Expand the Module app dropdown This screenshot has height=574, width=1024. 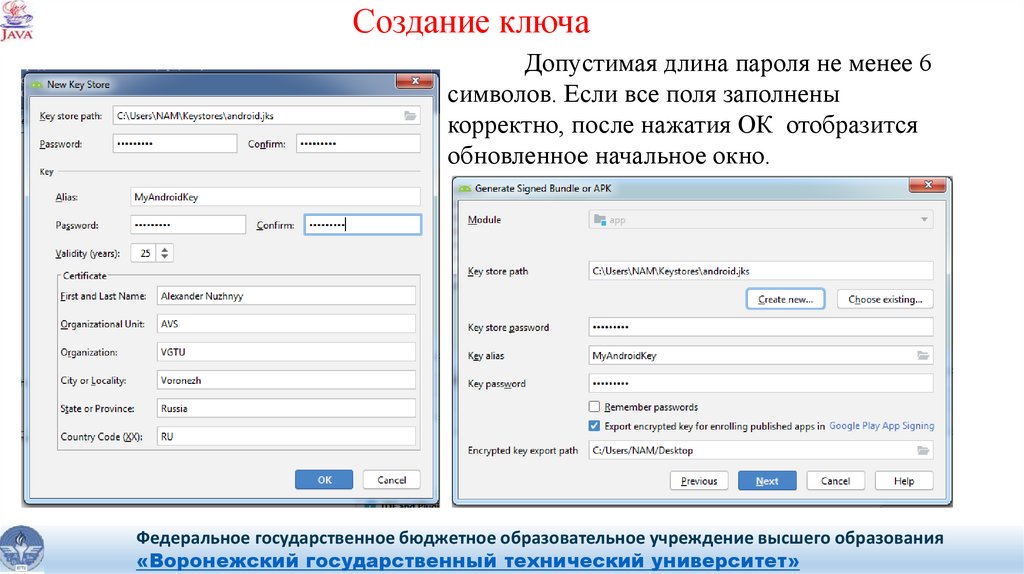coord(924,219)
